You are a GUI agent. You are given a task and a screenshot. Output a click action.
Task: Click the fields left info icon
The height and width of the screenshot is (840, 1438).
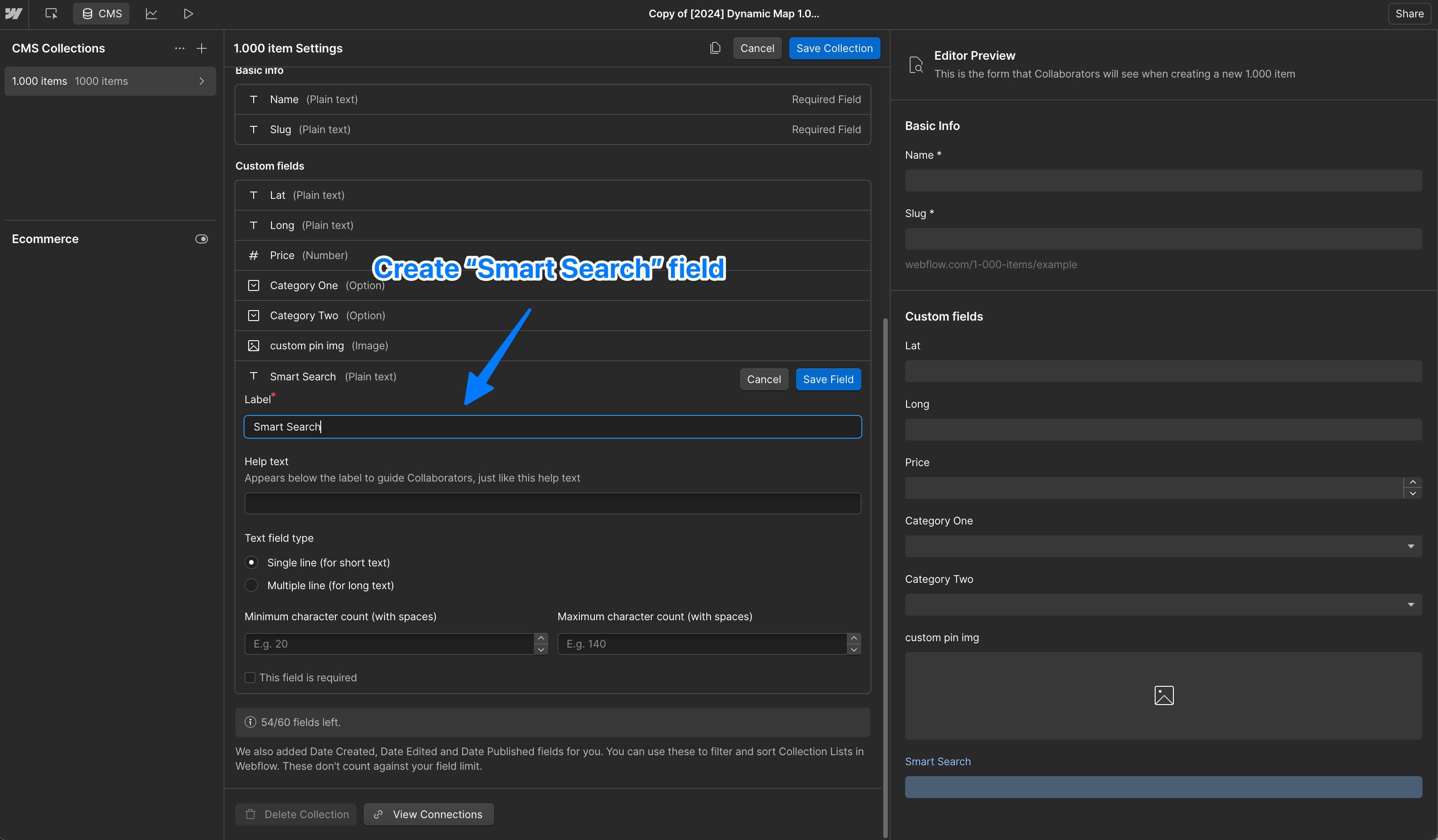coord(250,722)
